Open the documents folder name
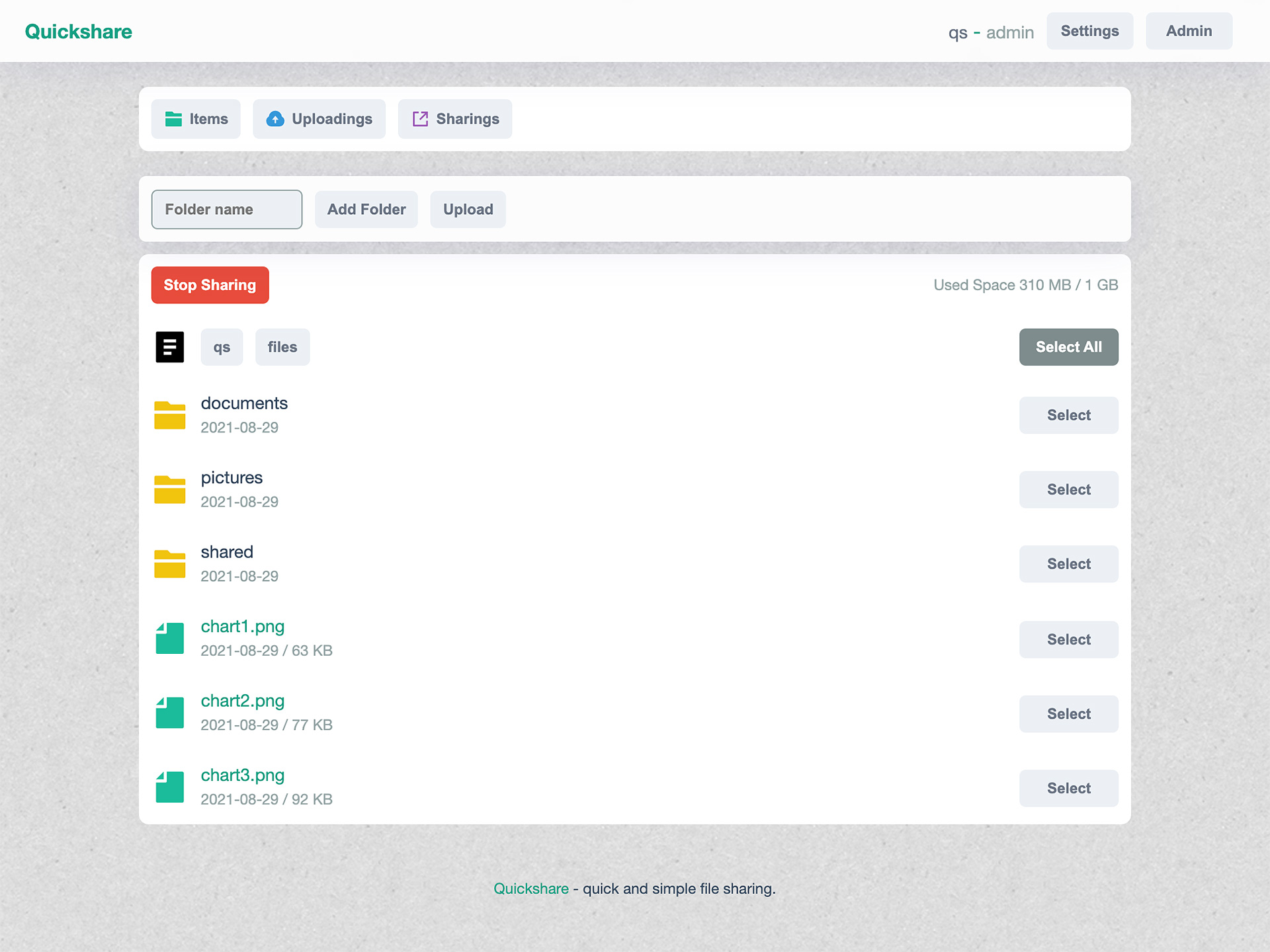1270x952 pixels. [244, 403]
